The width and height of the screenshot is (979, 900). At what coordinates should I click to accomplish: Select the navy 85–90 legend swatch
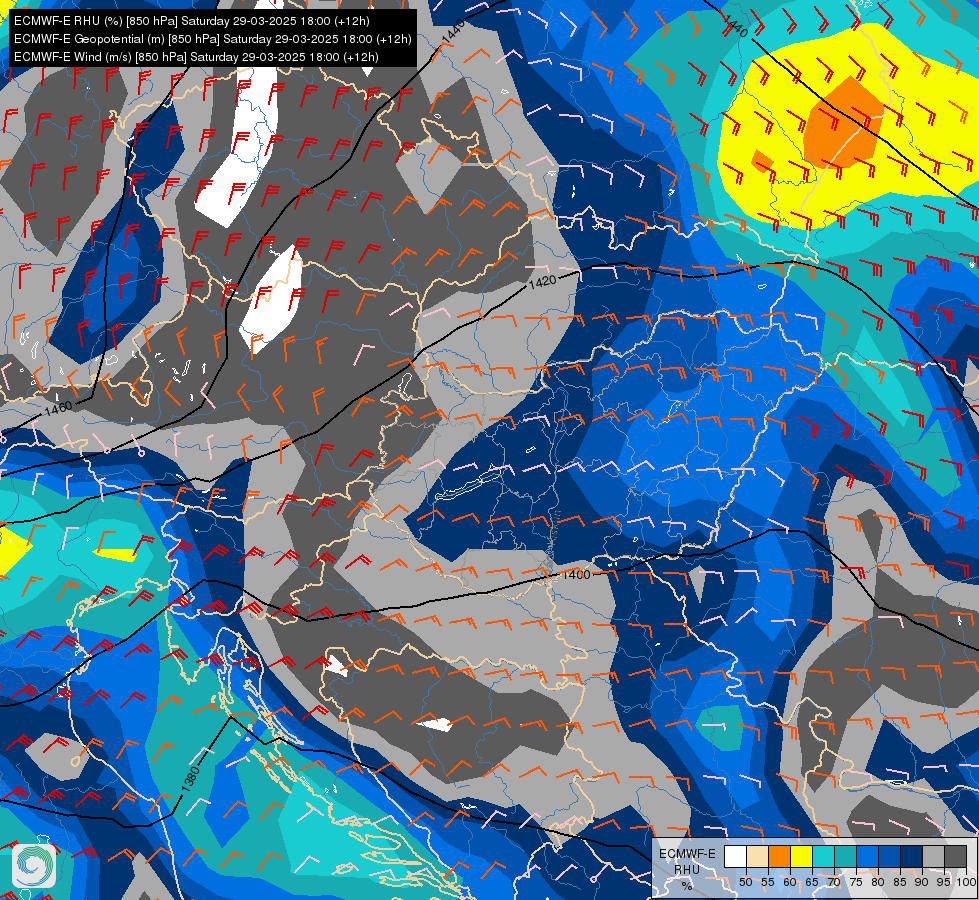[x=912, y=856]
